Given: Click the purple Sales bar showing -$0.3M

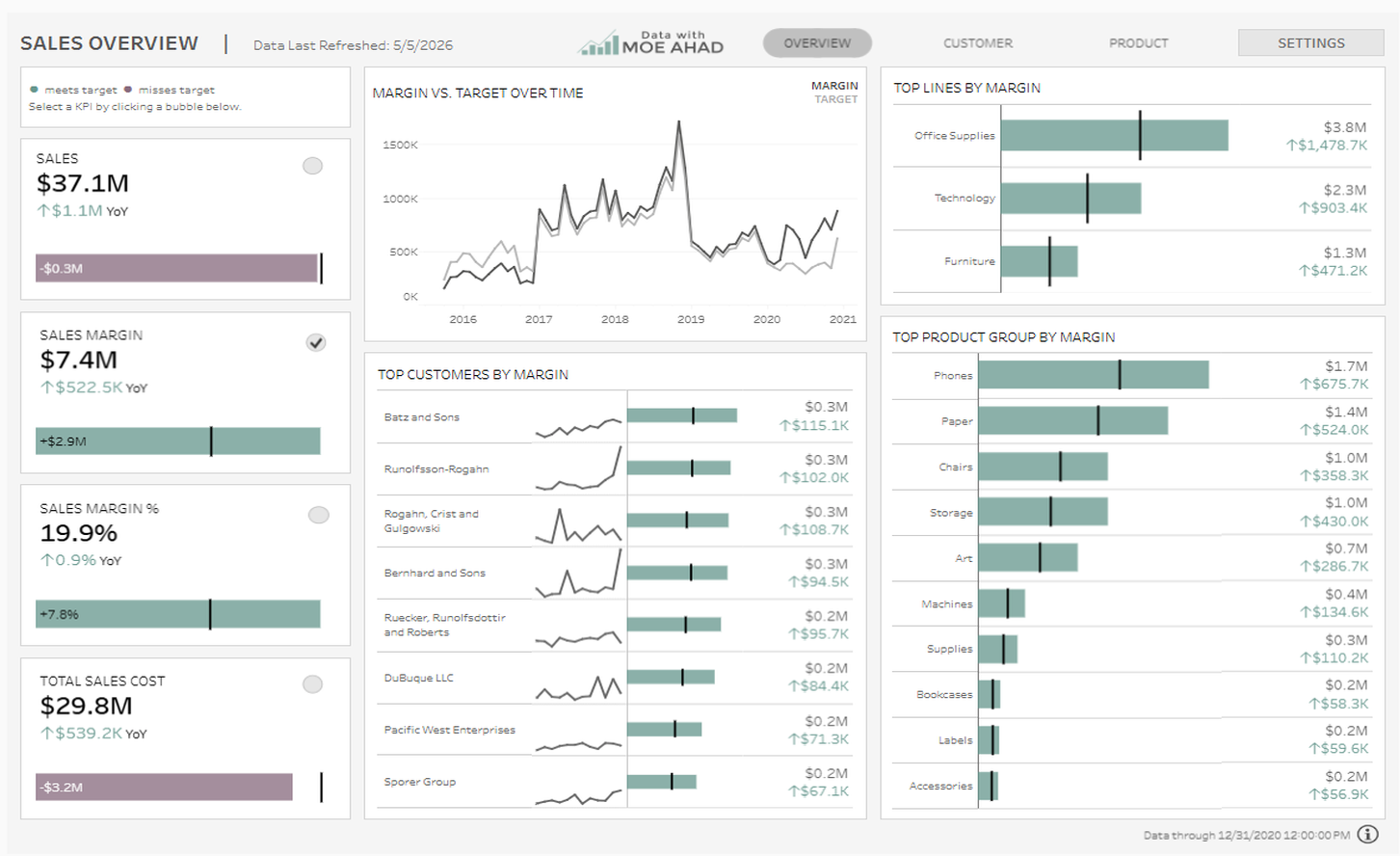Looking at the screenshot, I should point(176,268).
